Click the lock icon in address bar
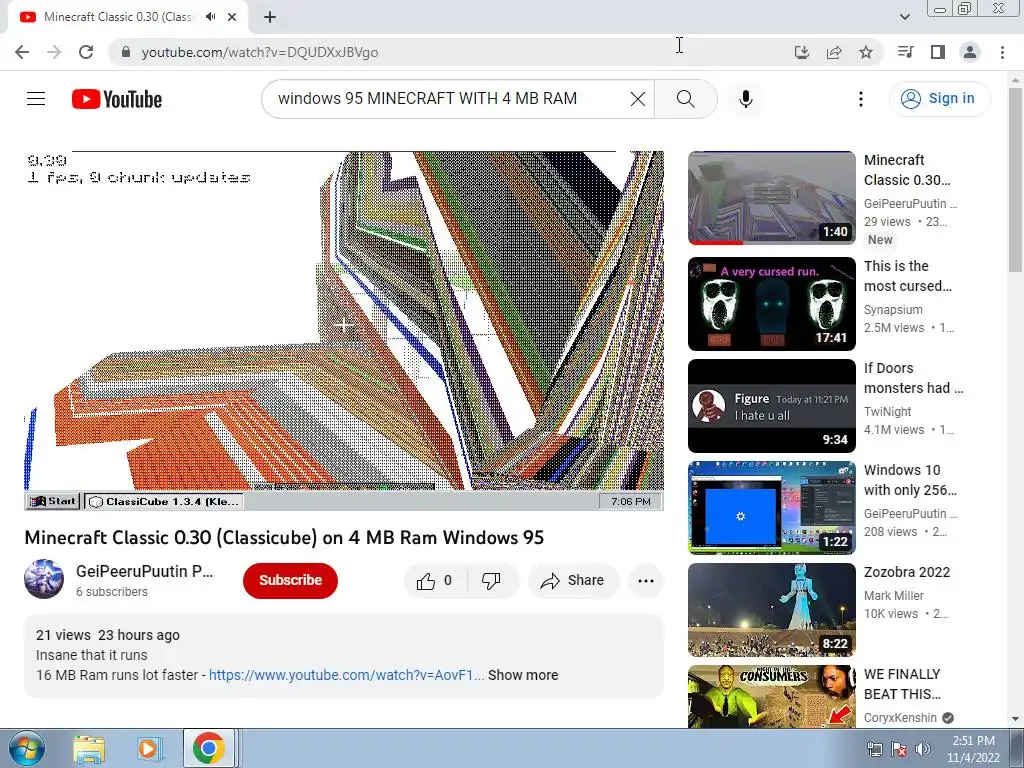 126,52
